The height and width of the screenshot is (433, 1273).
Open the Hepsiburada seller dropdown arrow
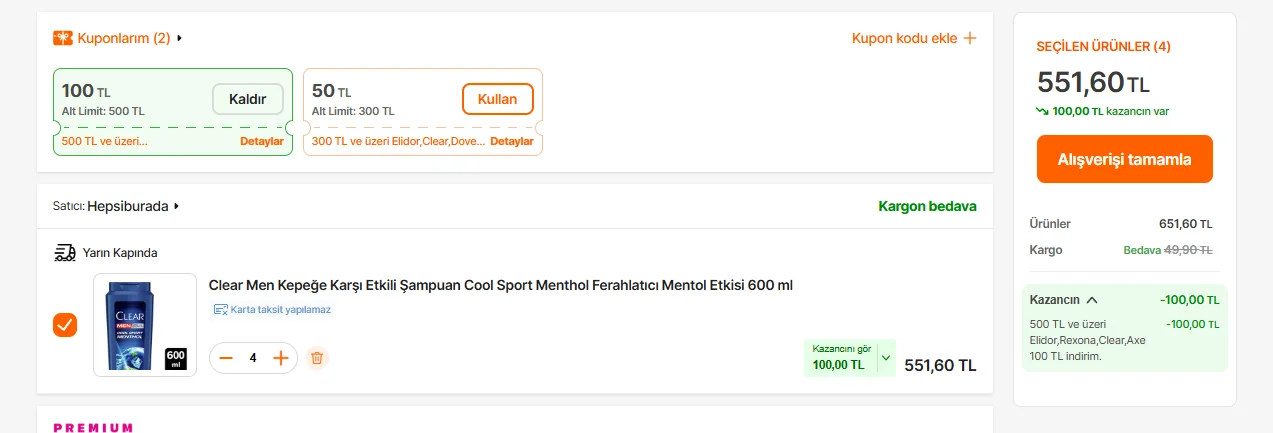click(x=177, y=206)
